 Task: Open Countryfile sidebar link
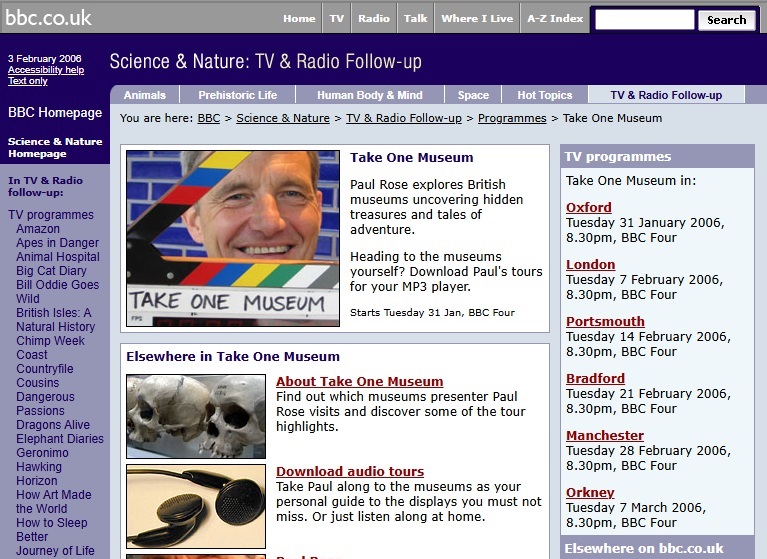pos(45,369)
